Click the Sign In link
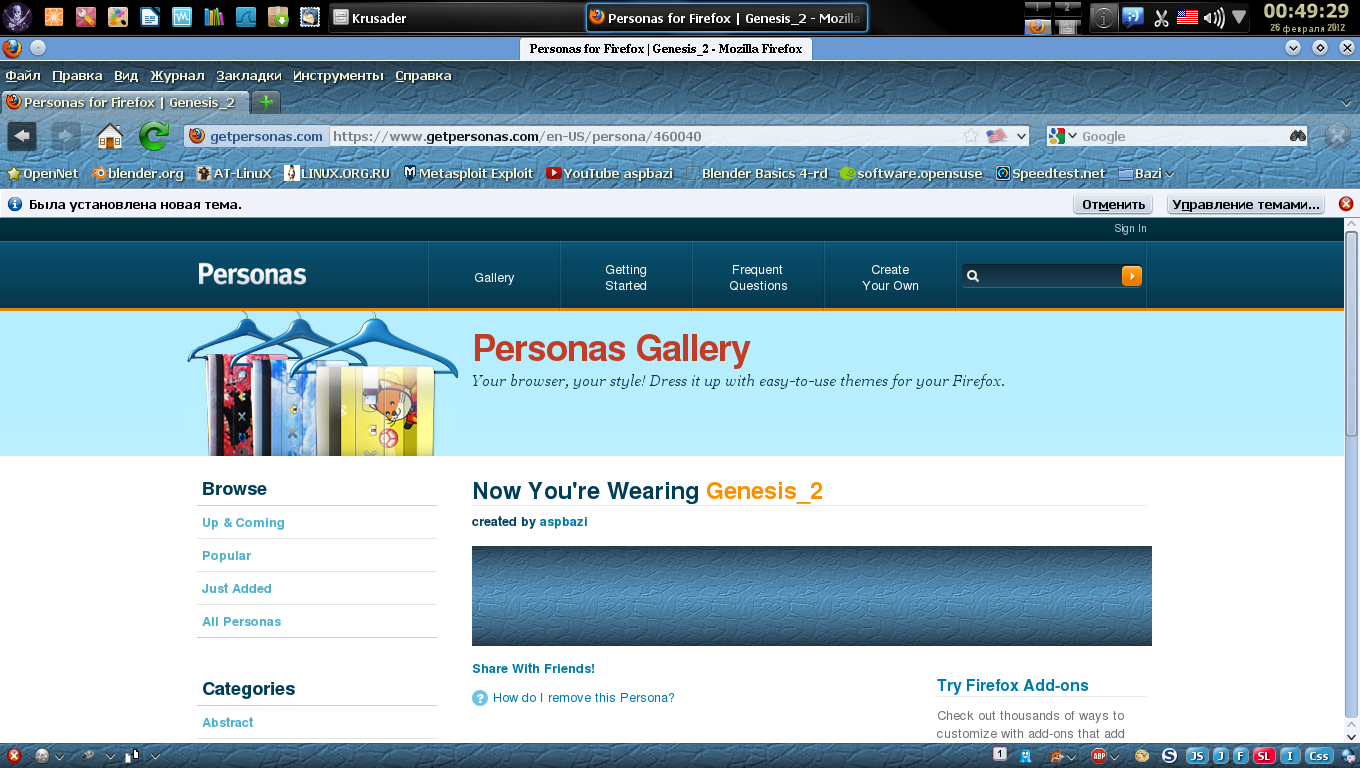The width and height of the screenshot is (1360, 768). (x=1130, y=229)
